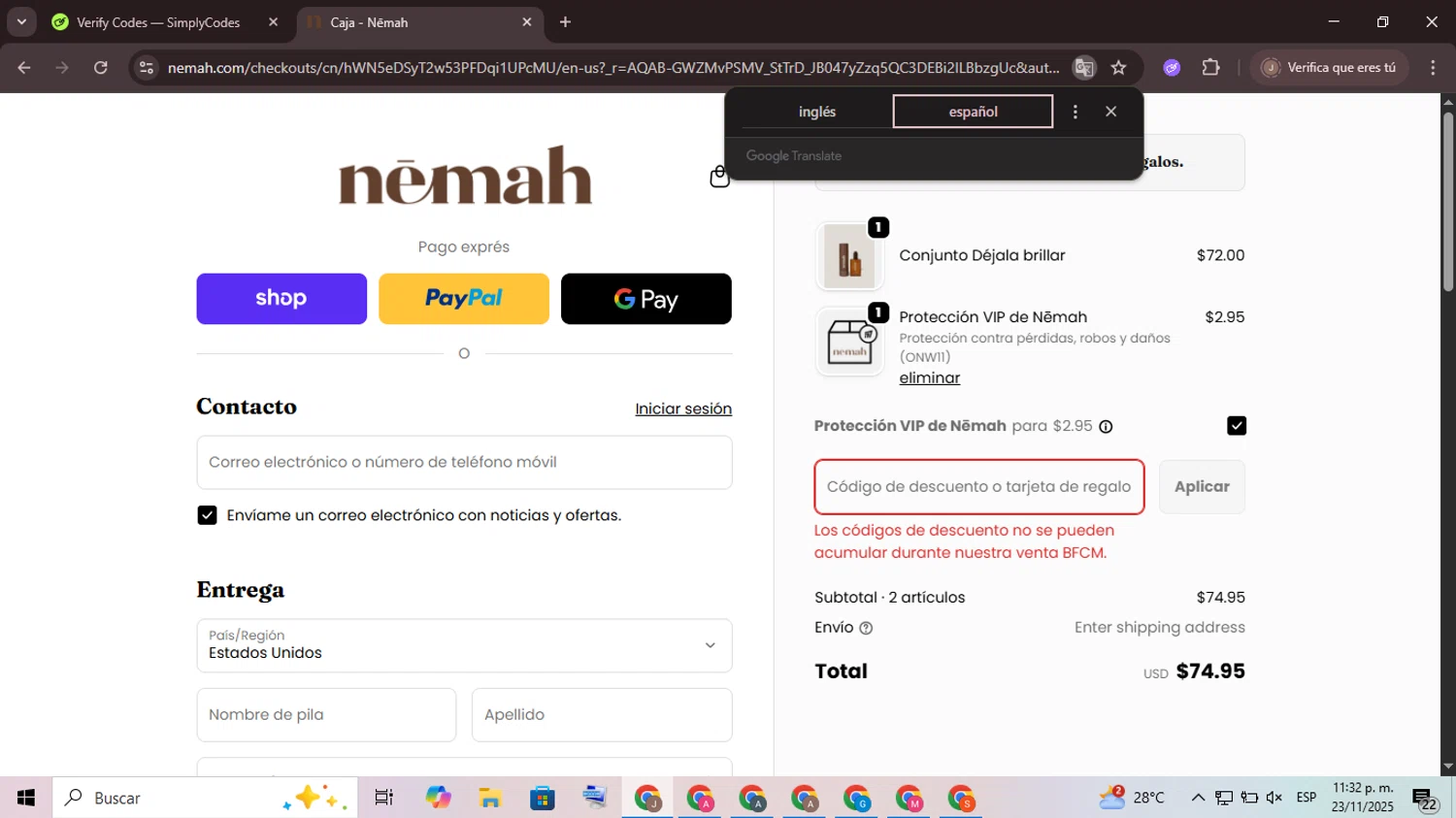Screen dimensions: 1456x818
Task: Click the Total amount $74.95
Action: [x=1210, y=671]
